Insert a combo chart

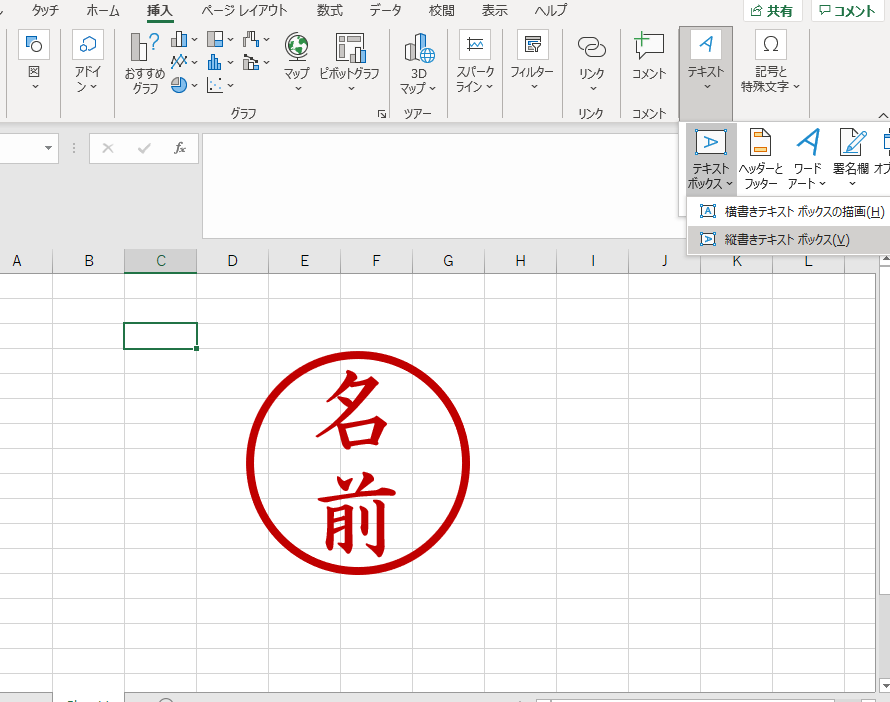click(251, 62)
